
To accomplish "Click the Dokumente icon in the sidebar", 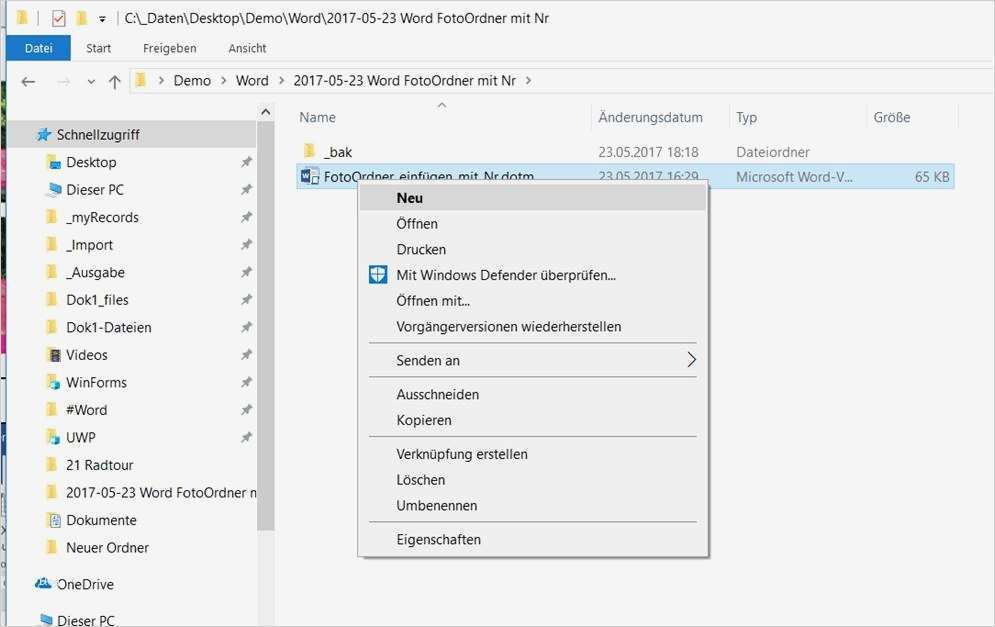I will [x=54, y=520].
